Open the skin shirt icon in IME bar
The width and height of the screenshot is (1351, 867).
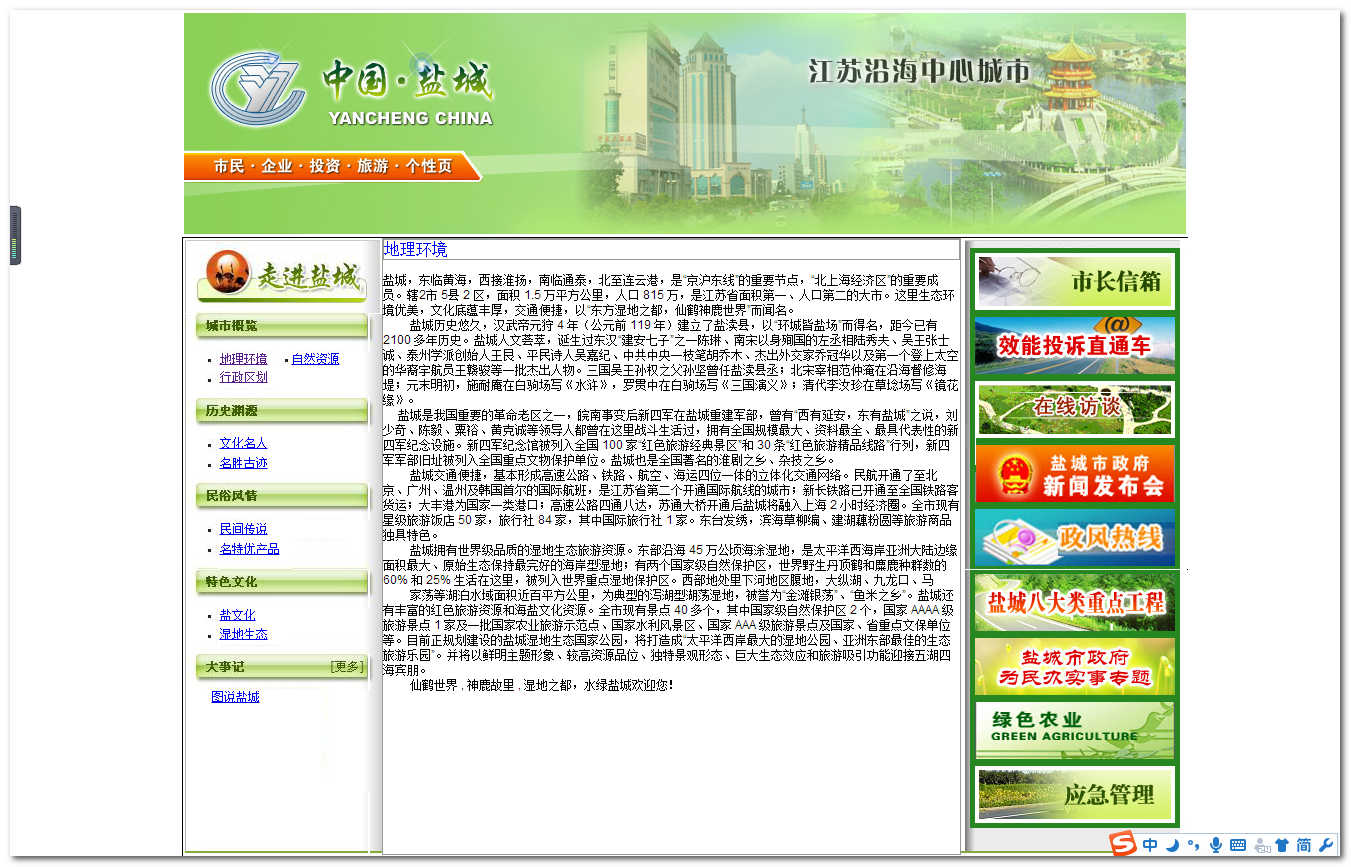1282,845
